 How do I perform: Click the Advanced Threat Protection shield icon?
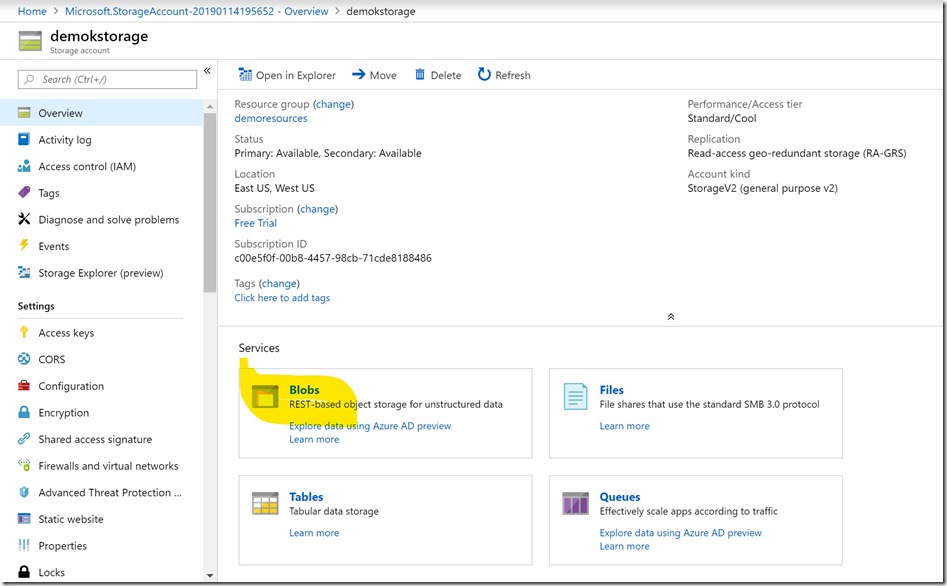[x=24, y=492]
